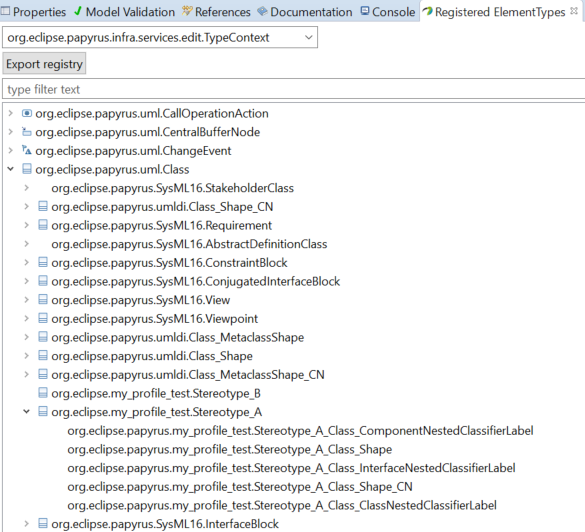The image size is (585, 532).
Task: Select org.eclipse.papyrus.SysML16.Viewpoint row
Action: coord(154,318)
